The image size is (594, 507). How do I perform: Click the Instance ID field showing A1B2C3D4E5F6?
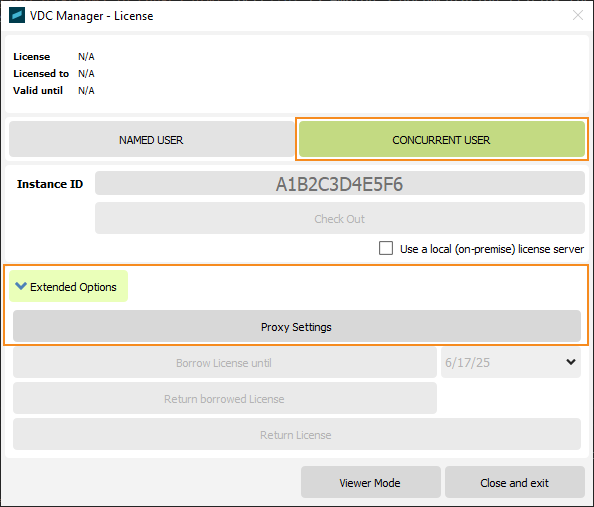(339, 184)
